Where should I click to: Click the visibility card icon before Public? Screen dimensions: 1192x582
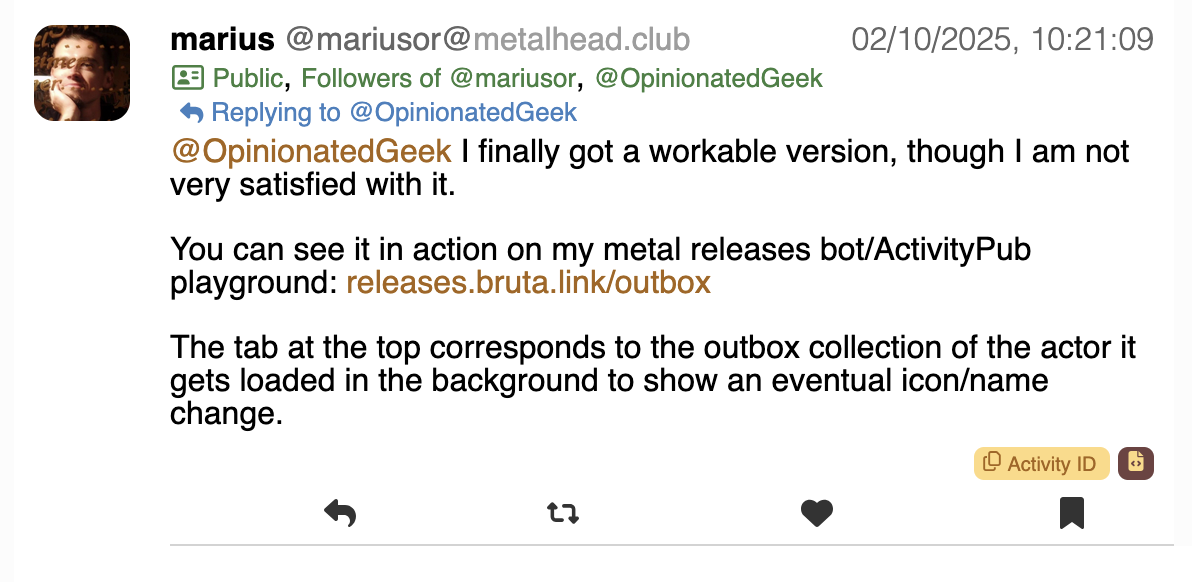click(x=188, y=77)
